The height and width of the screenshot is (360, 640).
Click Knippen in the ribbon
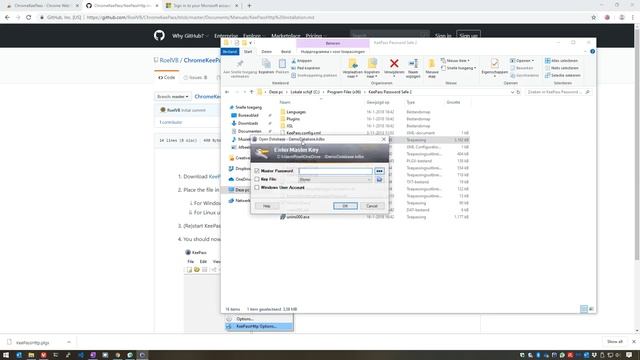(302, 61)
